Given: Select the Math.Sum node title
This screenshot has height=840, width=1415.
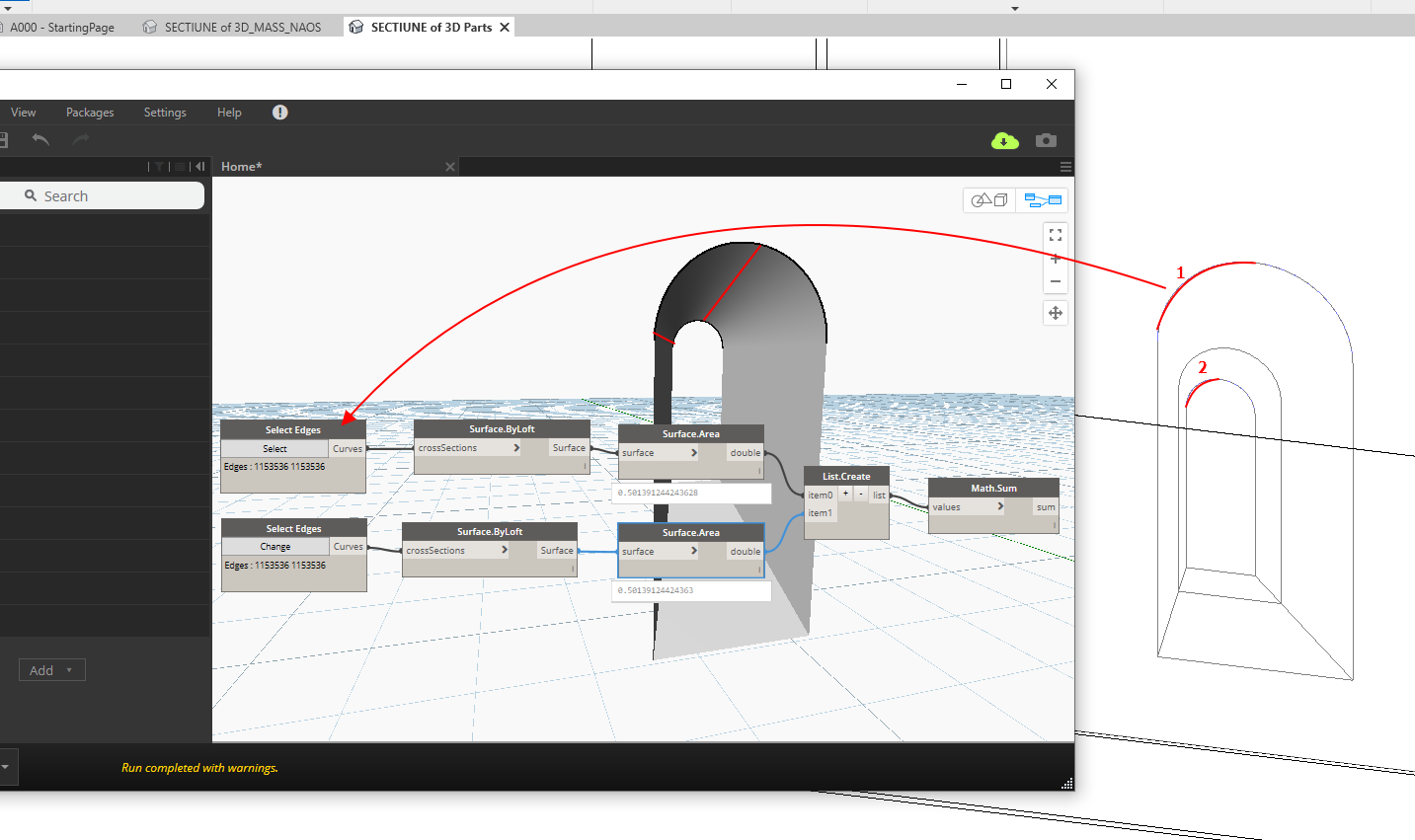Looking at the screenshot, I should point(993,488).
